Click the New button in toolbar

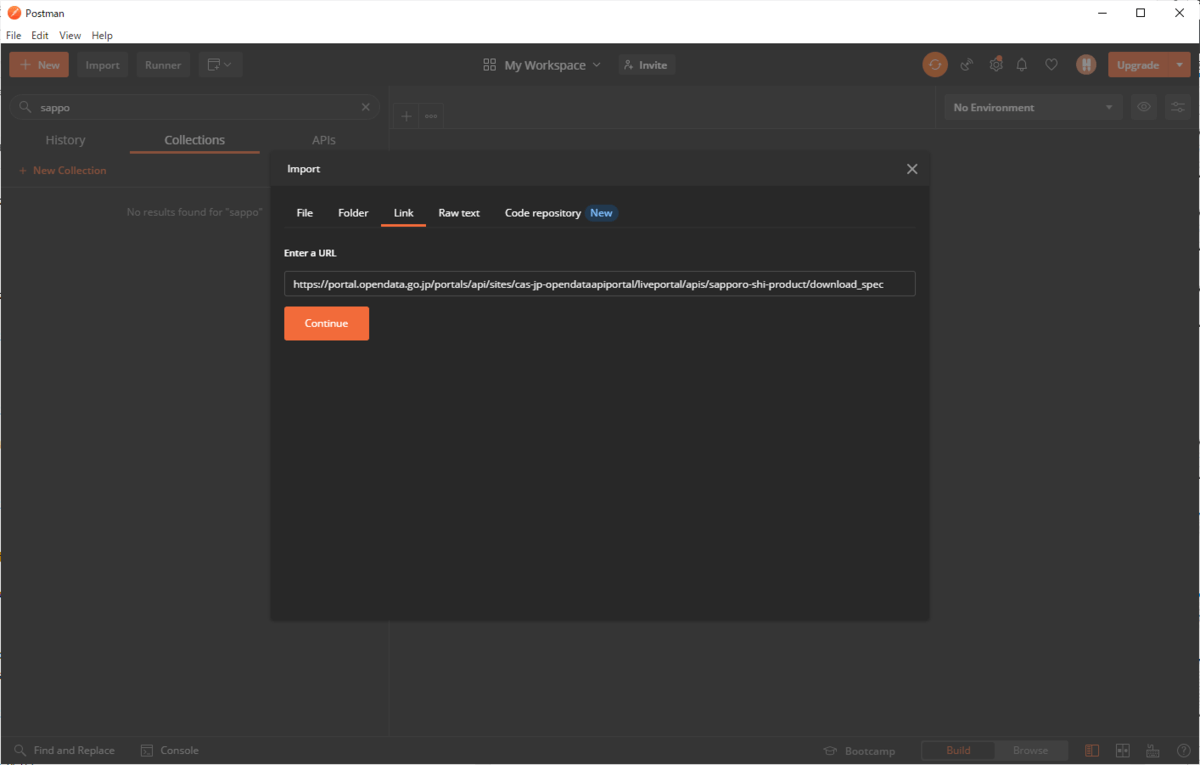click(39, 65)
